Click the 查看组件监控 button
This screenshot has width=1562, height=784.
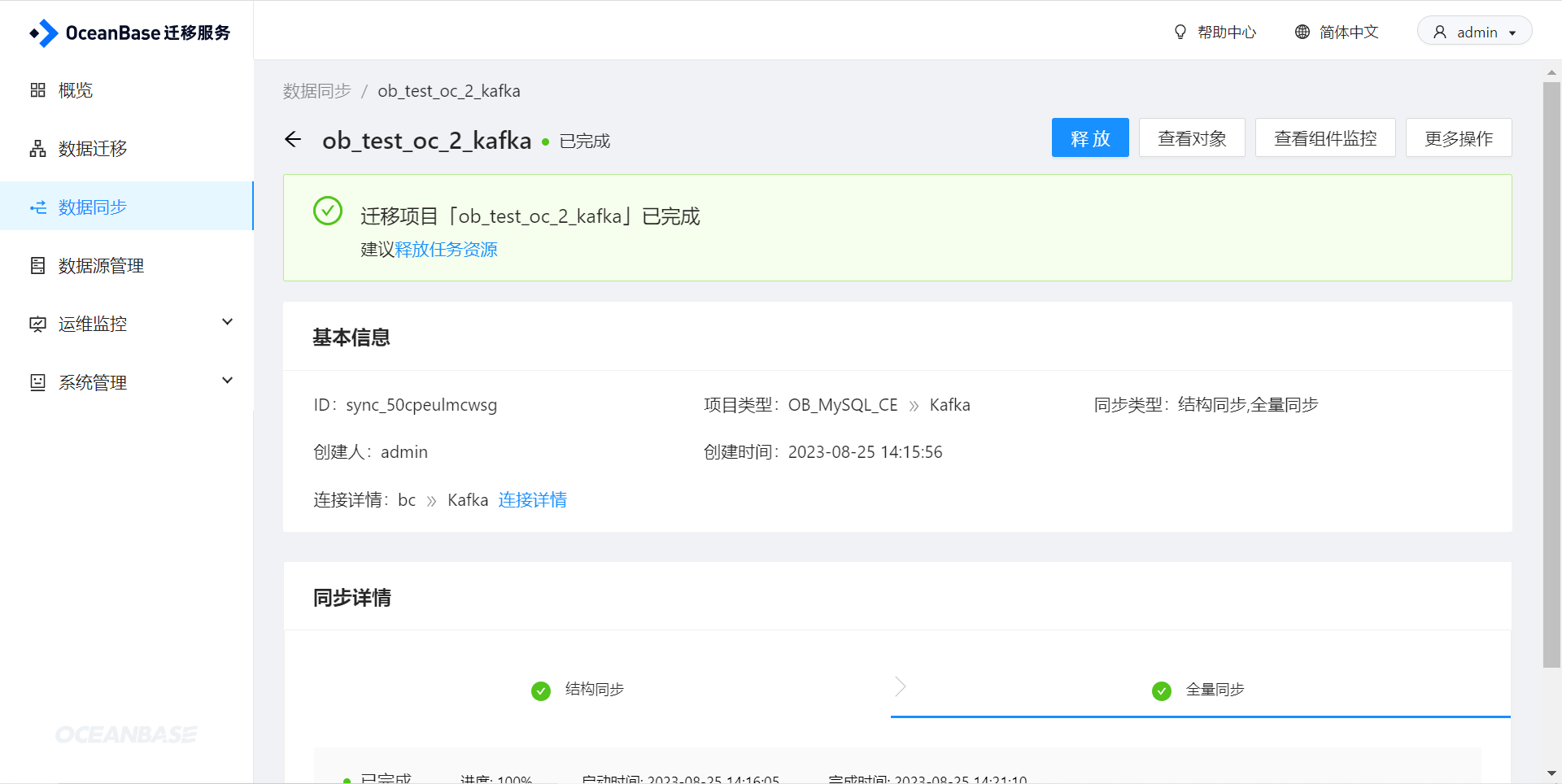pos(1325,138)
